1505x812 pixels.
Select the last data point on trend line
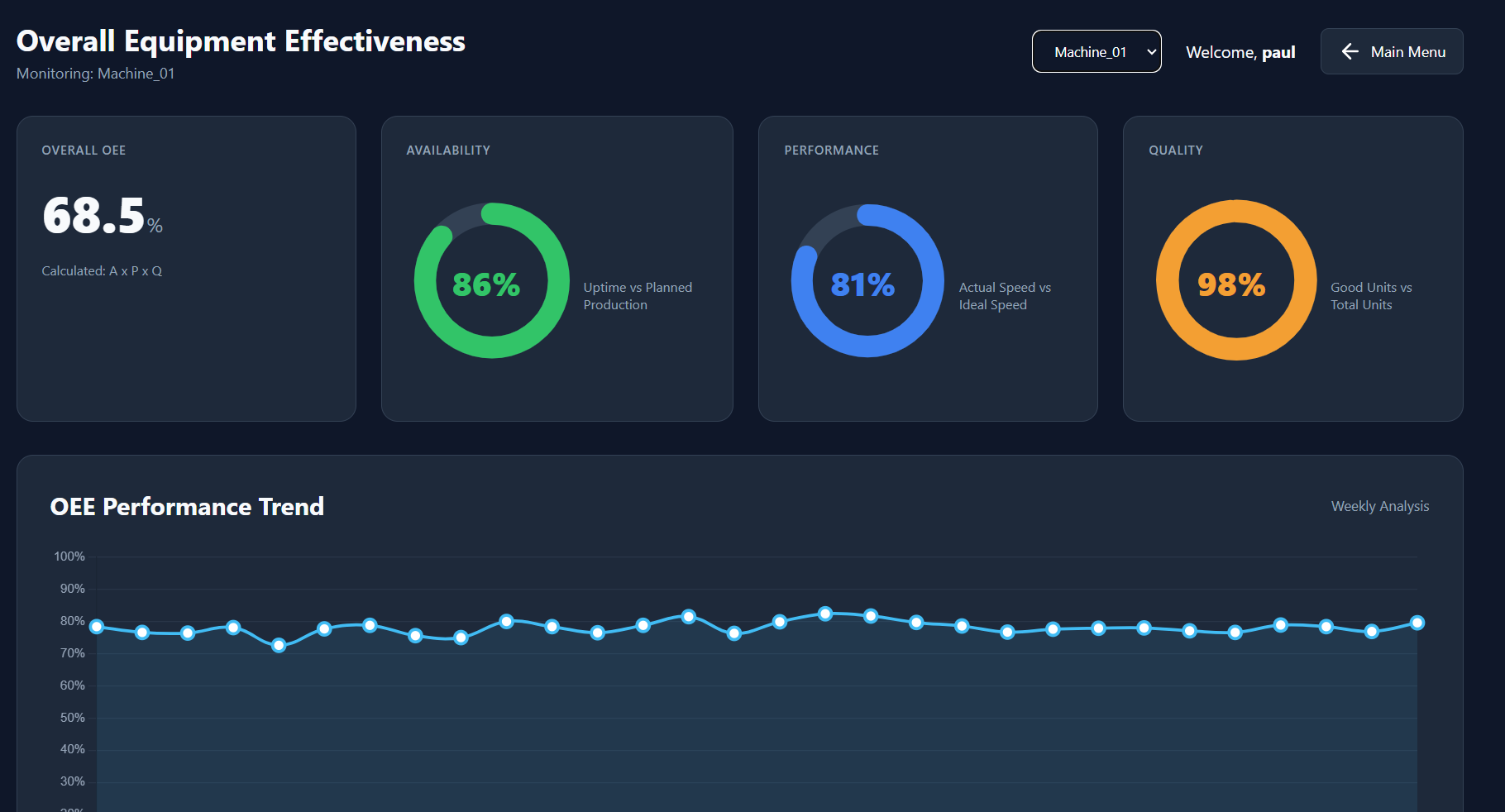[x=1417, y=623]
